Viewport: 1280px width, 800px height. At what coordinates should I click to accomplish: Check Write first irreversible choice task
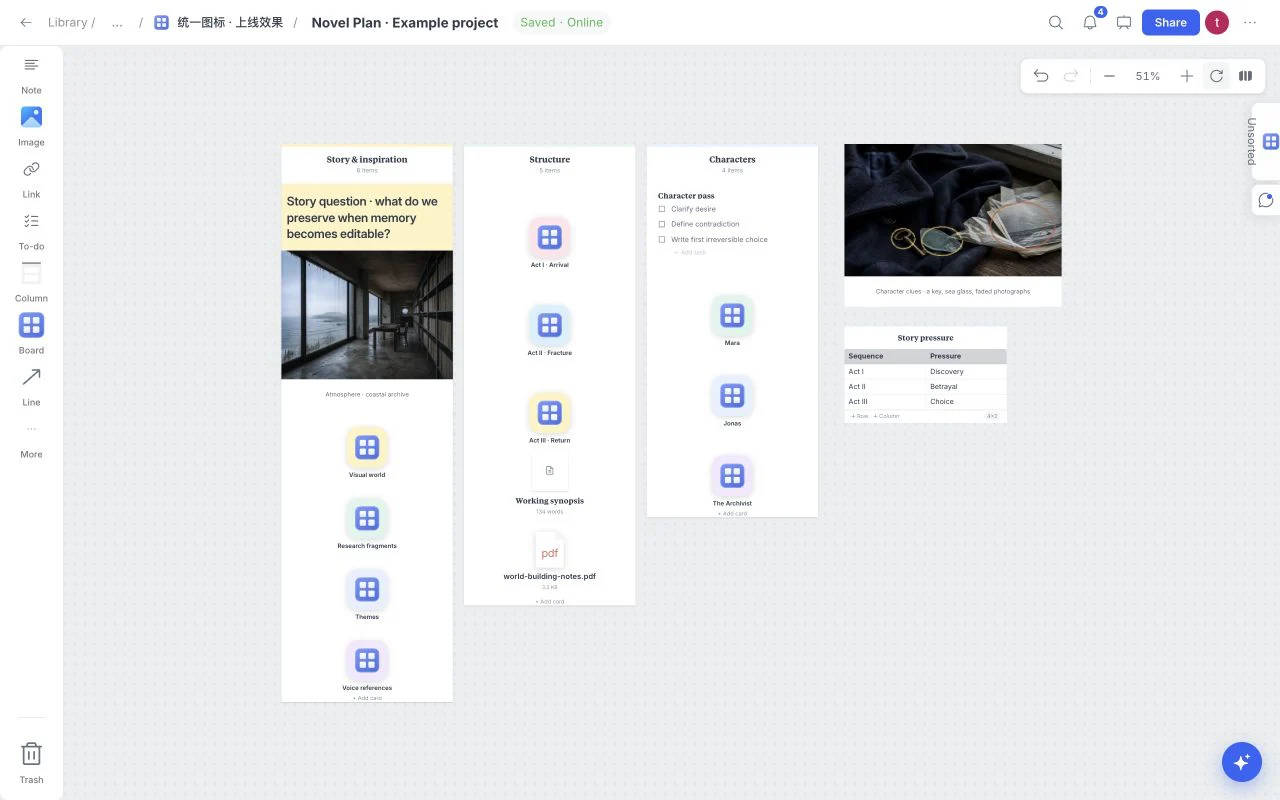click(x=662, y=239)
